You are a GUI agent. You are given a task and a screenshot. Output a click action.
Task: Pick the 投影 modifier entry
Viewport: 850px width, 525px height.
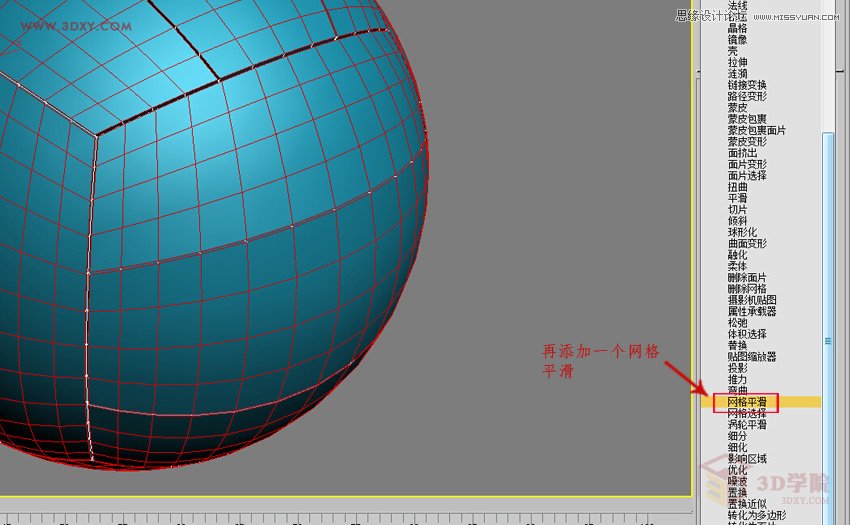pyautogui.click(x=737, y=368)
